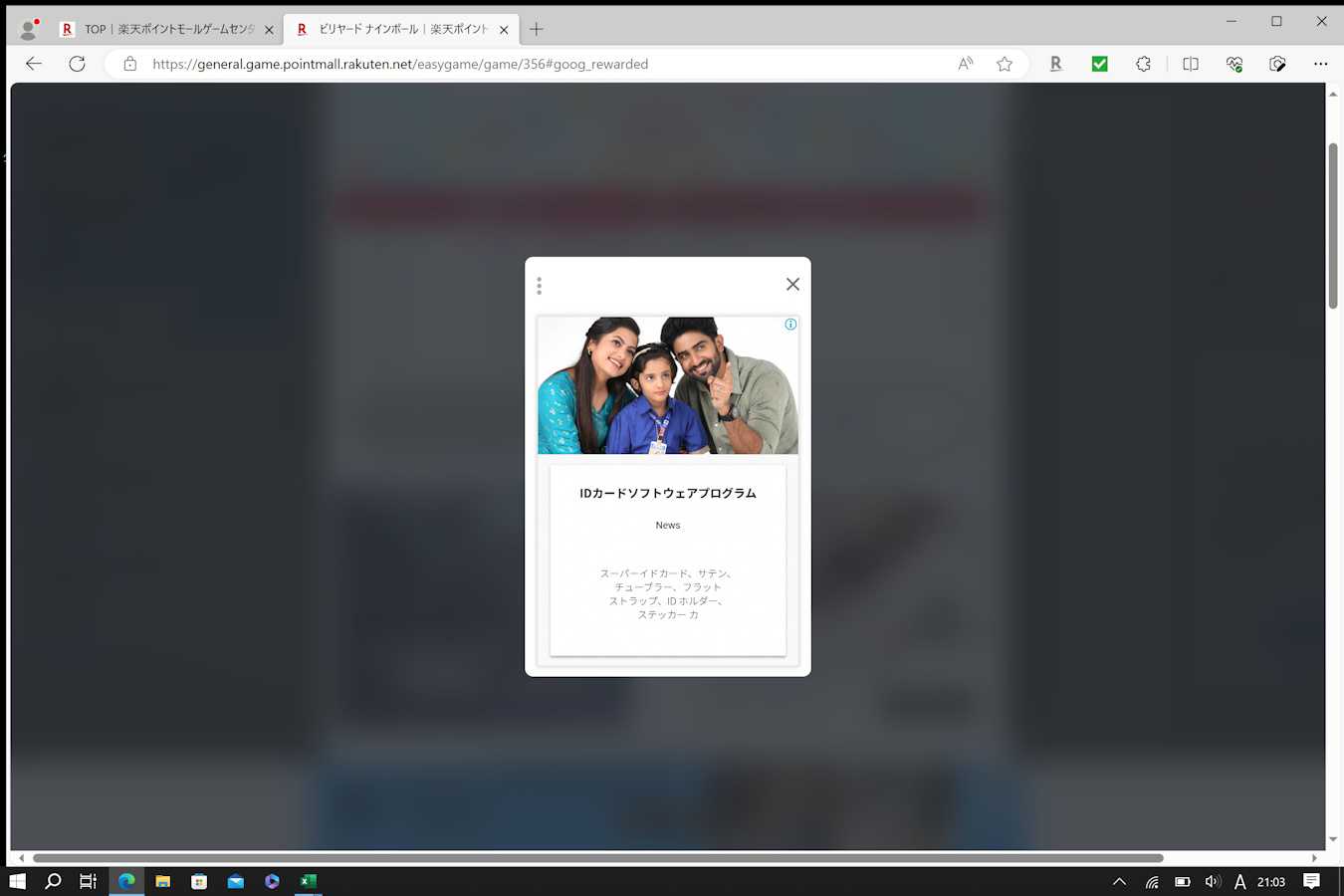Open the notification action center
This screenshot has width=1344, height=896.
[1312, 881]
